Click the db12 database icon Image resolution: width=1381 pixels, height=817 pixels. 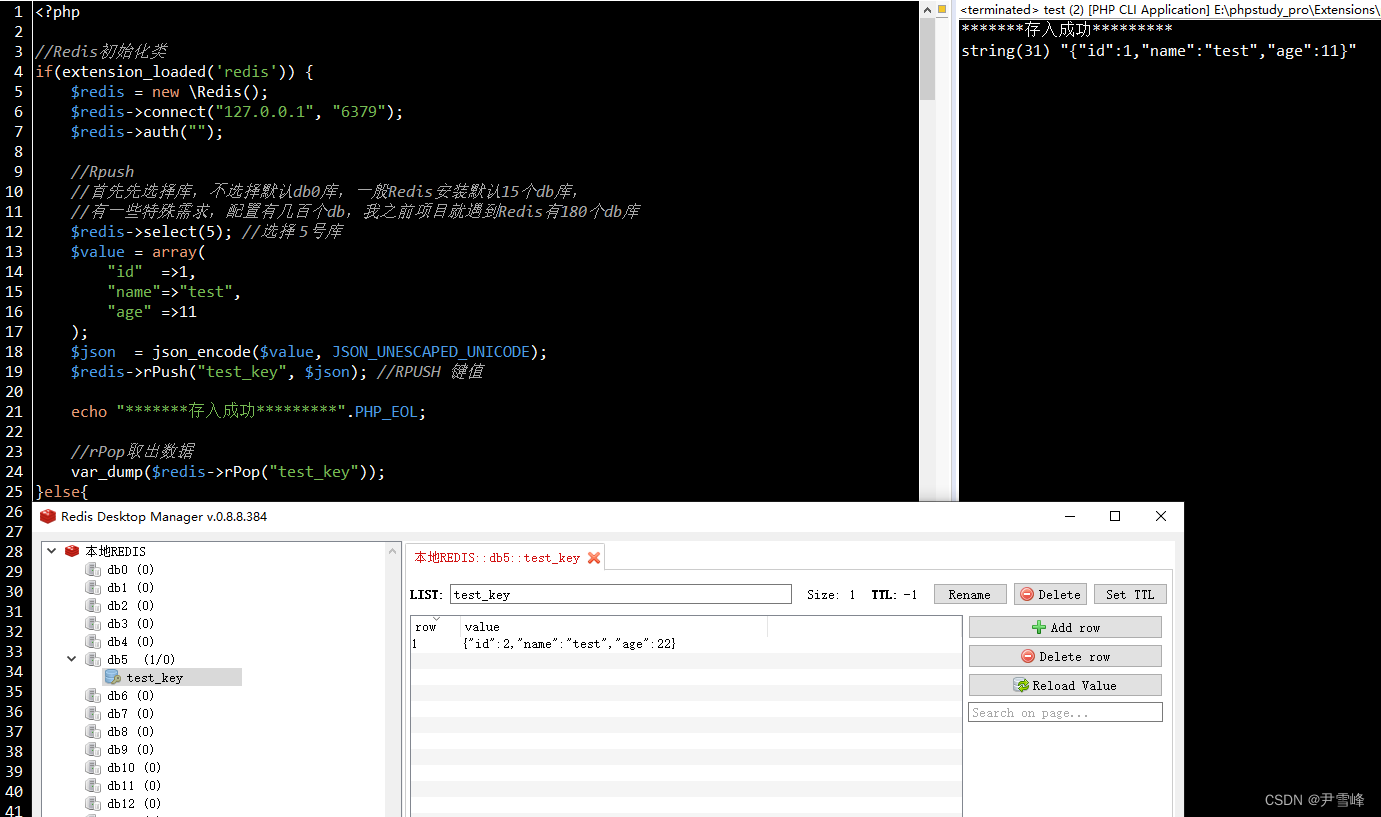point(93,804)
